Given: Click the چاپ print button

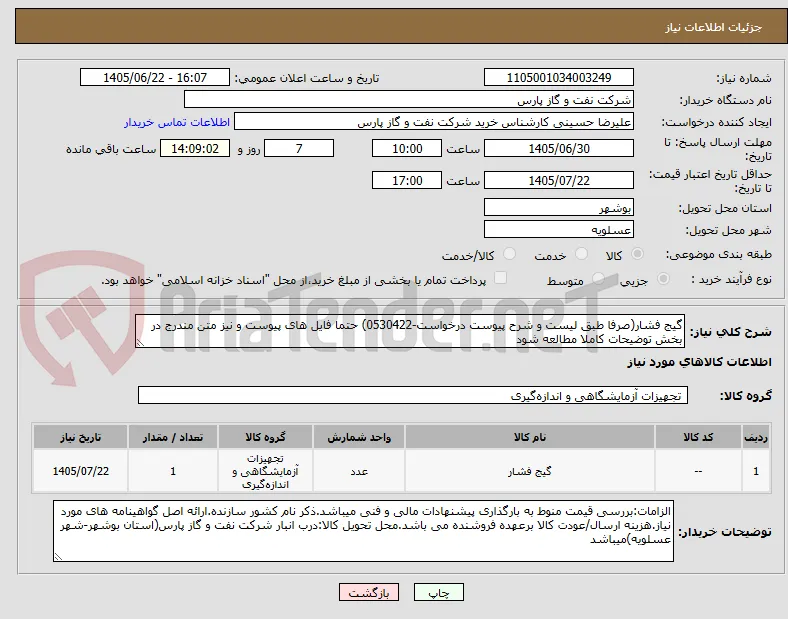Looking at the screenshot, I should (x=439, y=592).
